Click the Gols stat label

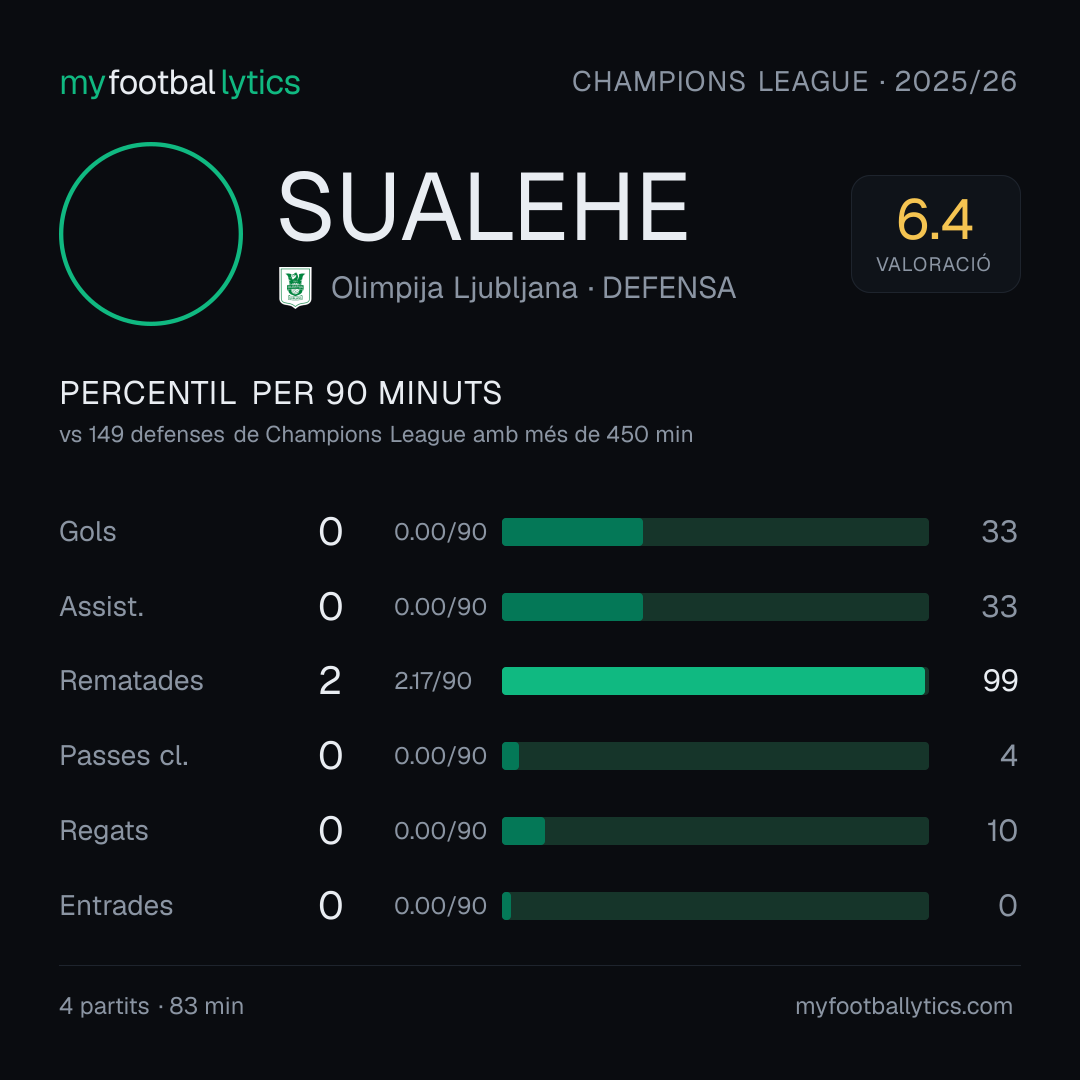pos(87,532)
